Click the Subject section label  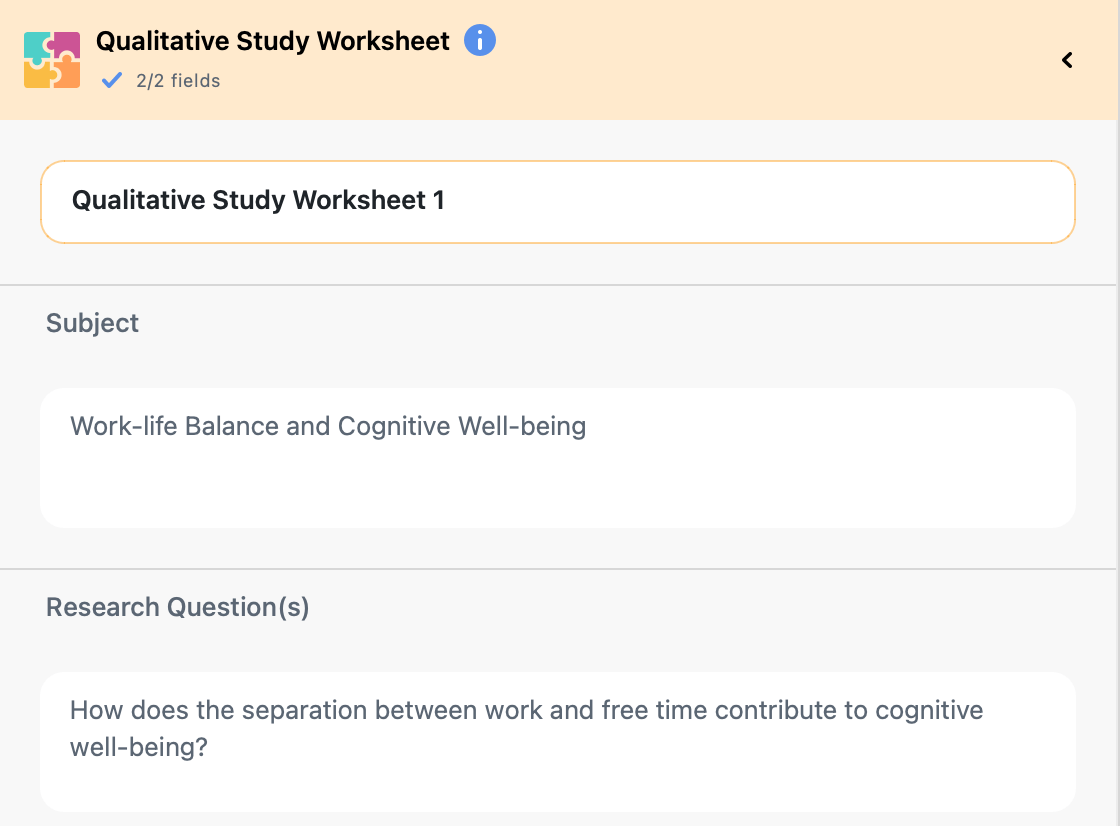tap(93, 323)
